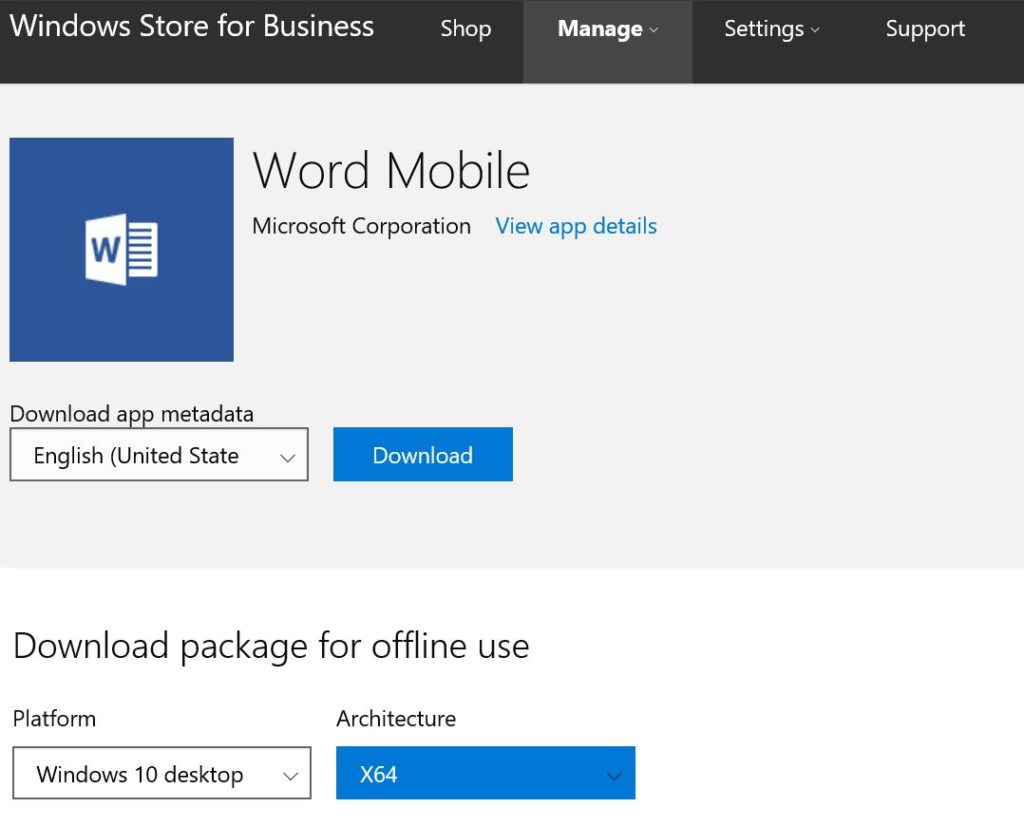Click the Word Mobile heading
Viewport: 1024px width, 826px height.
click(391, 170)
